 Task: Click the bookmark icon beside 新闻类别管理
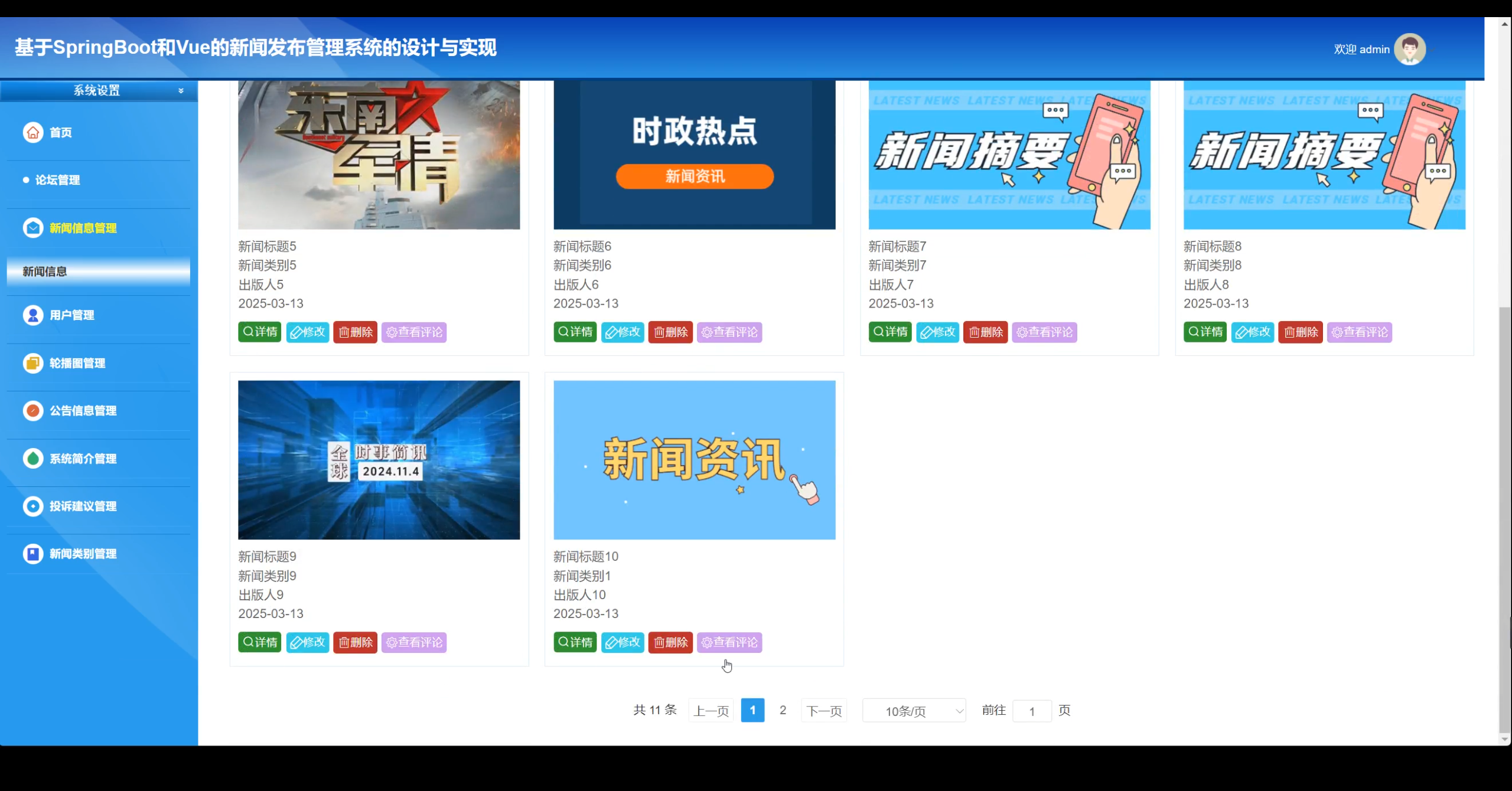point(33,554)
